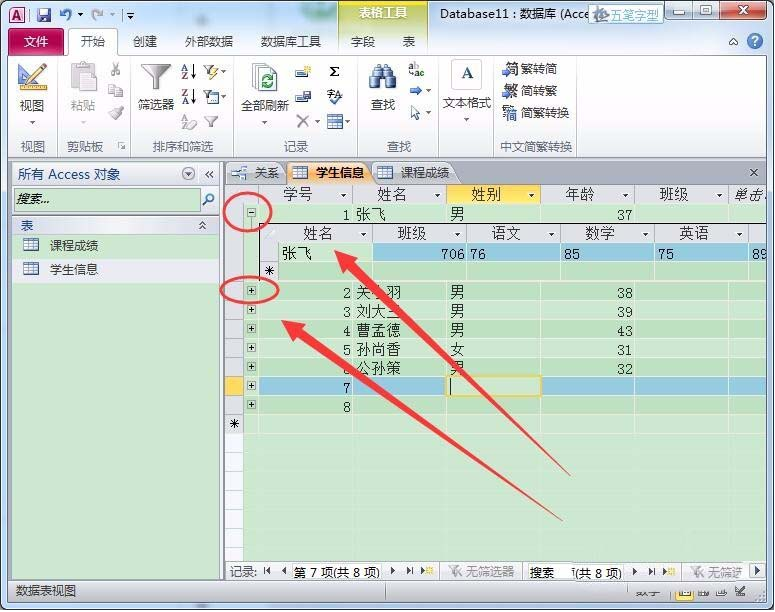Collapse the expanded subdatasheet for 张飞
Screen dimensions: 775x612
(x=252, y=214)
